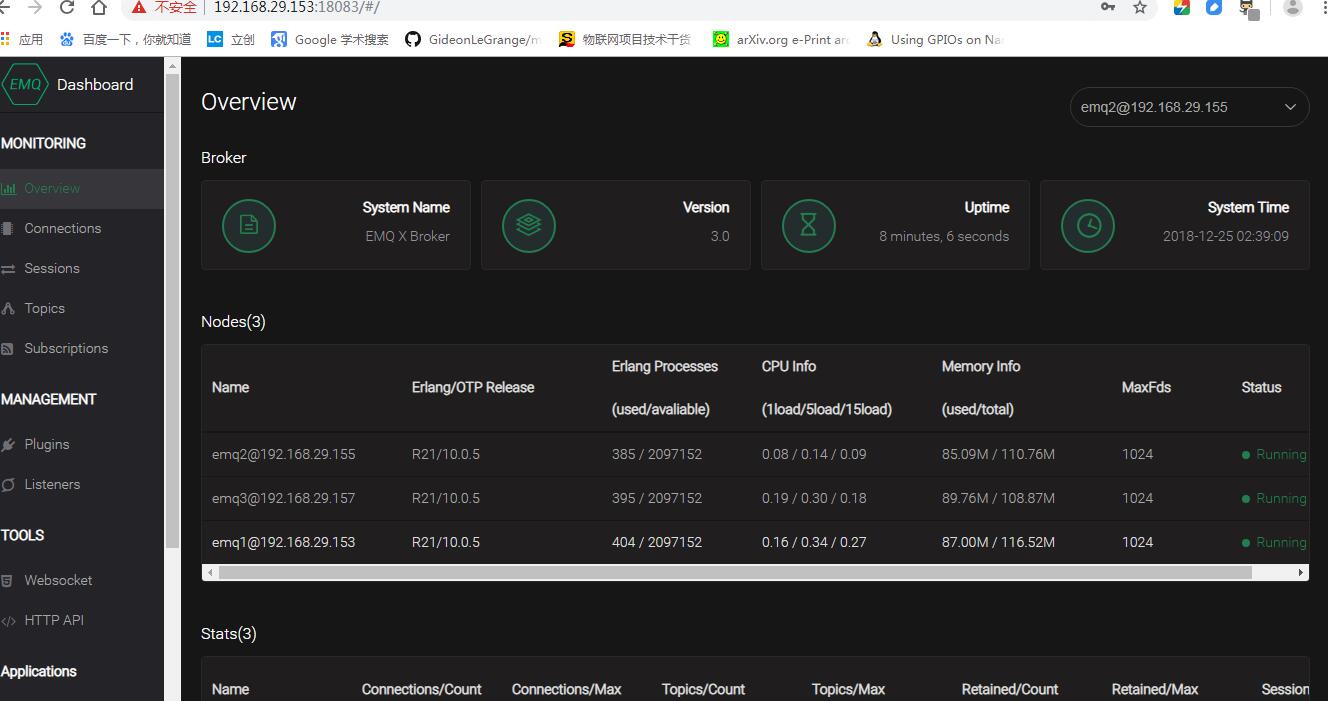This screenshot has width=1328, height=701.
Task: Click node name emq1@192.168.29.153 in table
Action: [x=284, y=542]
